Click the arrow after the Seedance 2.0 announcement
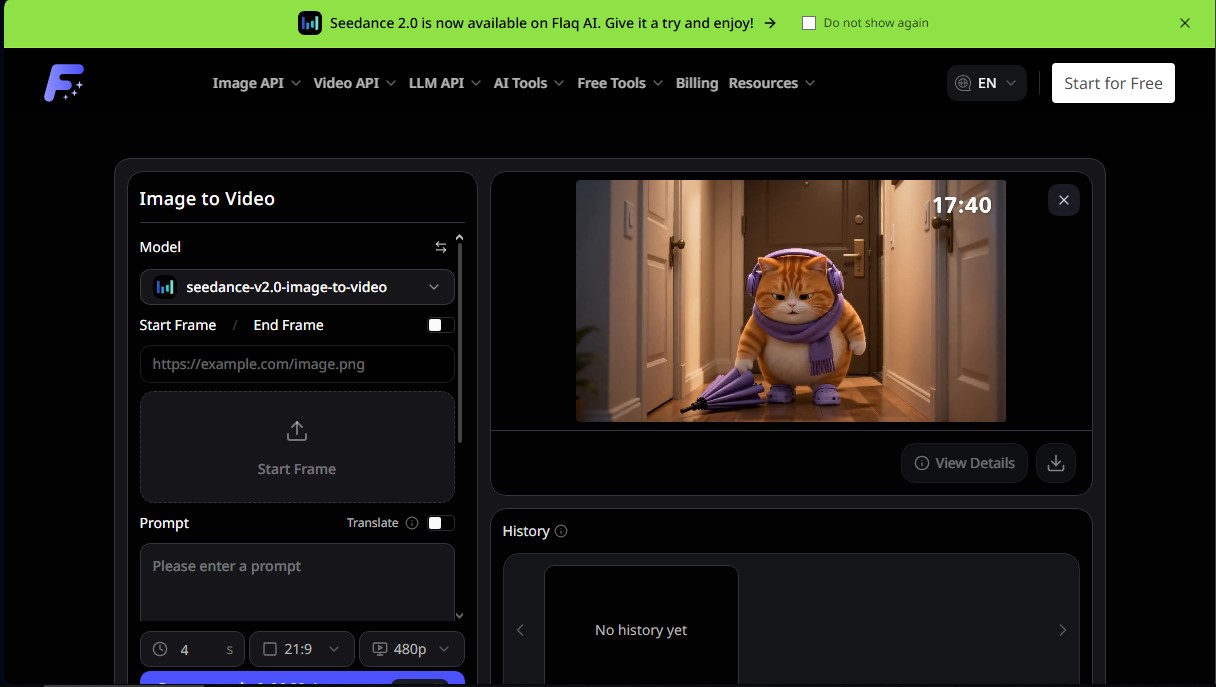 click(x=770, y=23)
